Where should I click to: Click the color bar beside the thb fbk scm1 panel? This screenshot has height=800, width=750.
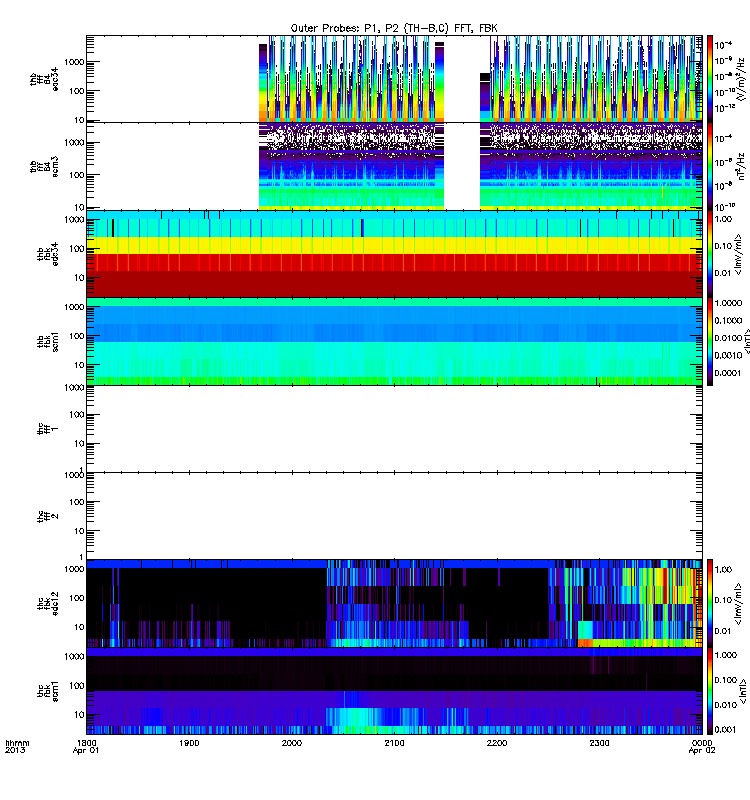pos(710,341)
